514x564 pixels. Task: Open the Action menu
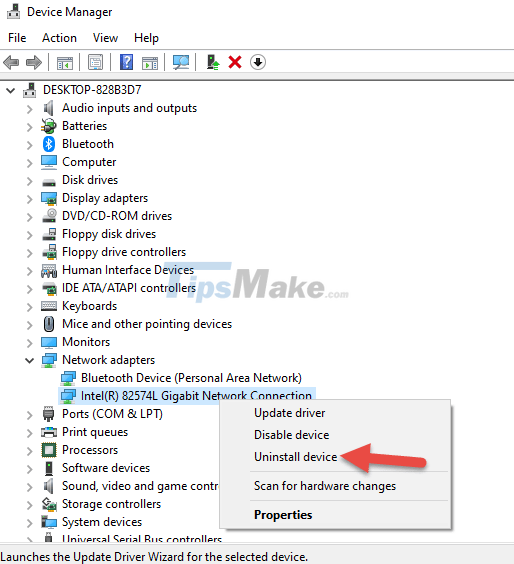59,38
